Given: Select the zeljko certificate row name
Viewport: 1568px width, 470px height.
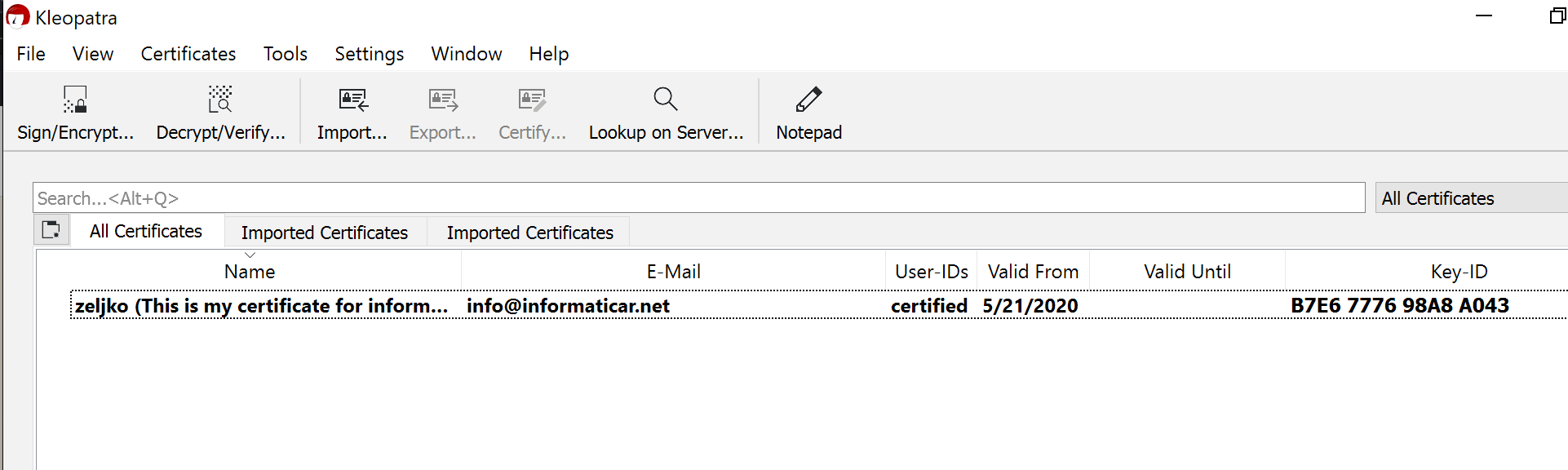Looking at the screenshot, I should click(x=261, y=306).
